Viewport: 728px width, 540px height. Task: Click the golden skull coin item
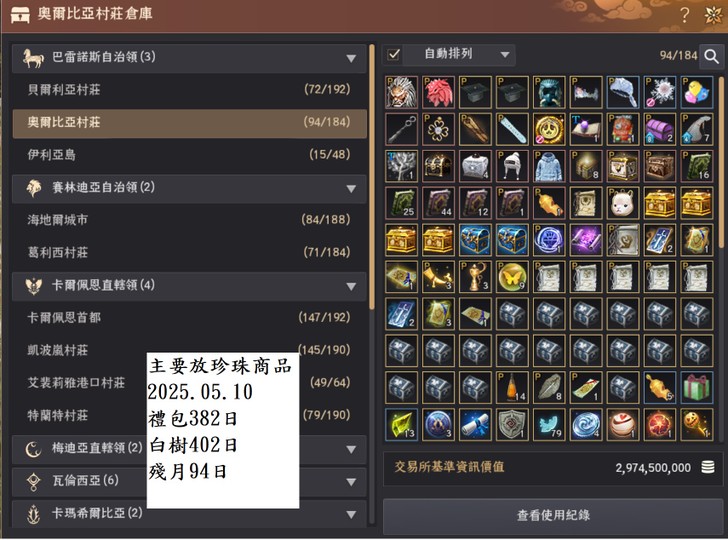(549, 129)
